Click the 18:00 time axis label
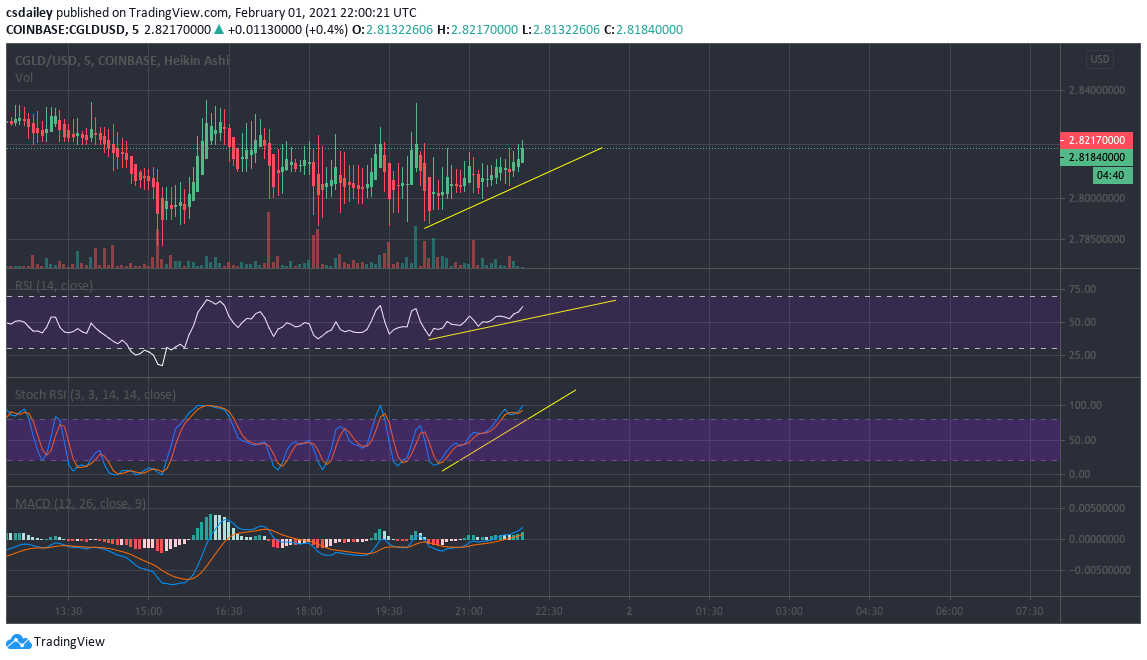 (309, 611)
